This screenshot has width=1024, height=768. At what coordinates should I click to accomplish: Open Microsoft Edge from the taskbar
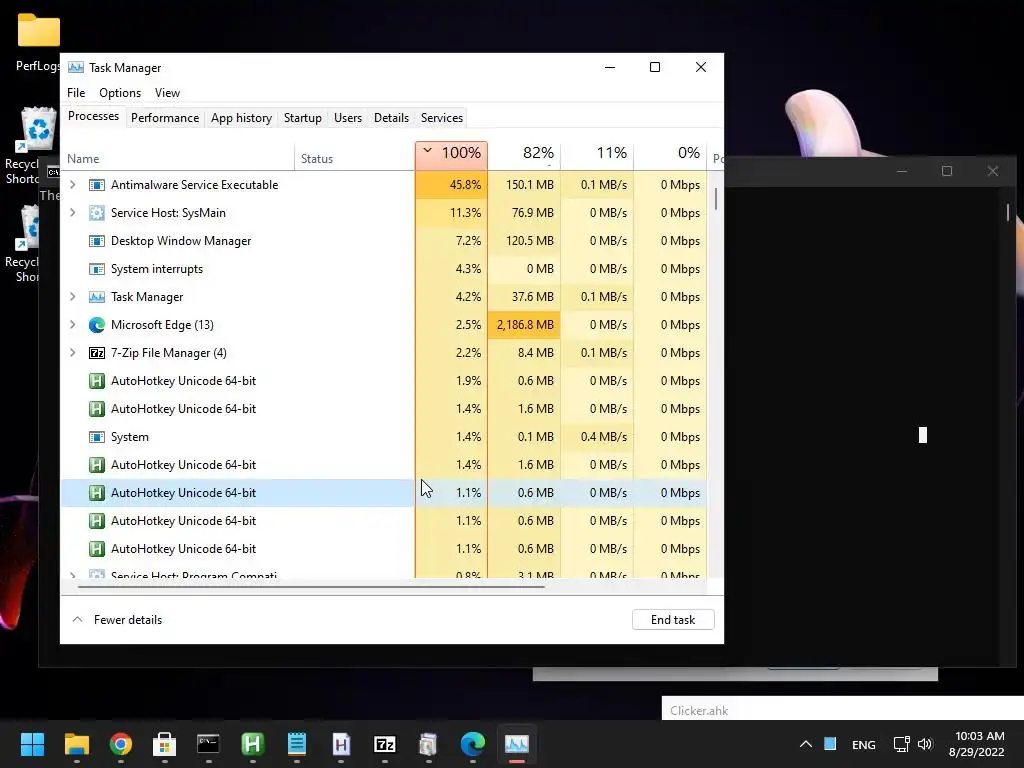pos(473,744)
